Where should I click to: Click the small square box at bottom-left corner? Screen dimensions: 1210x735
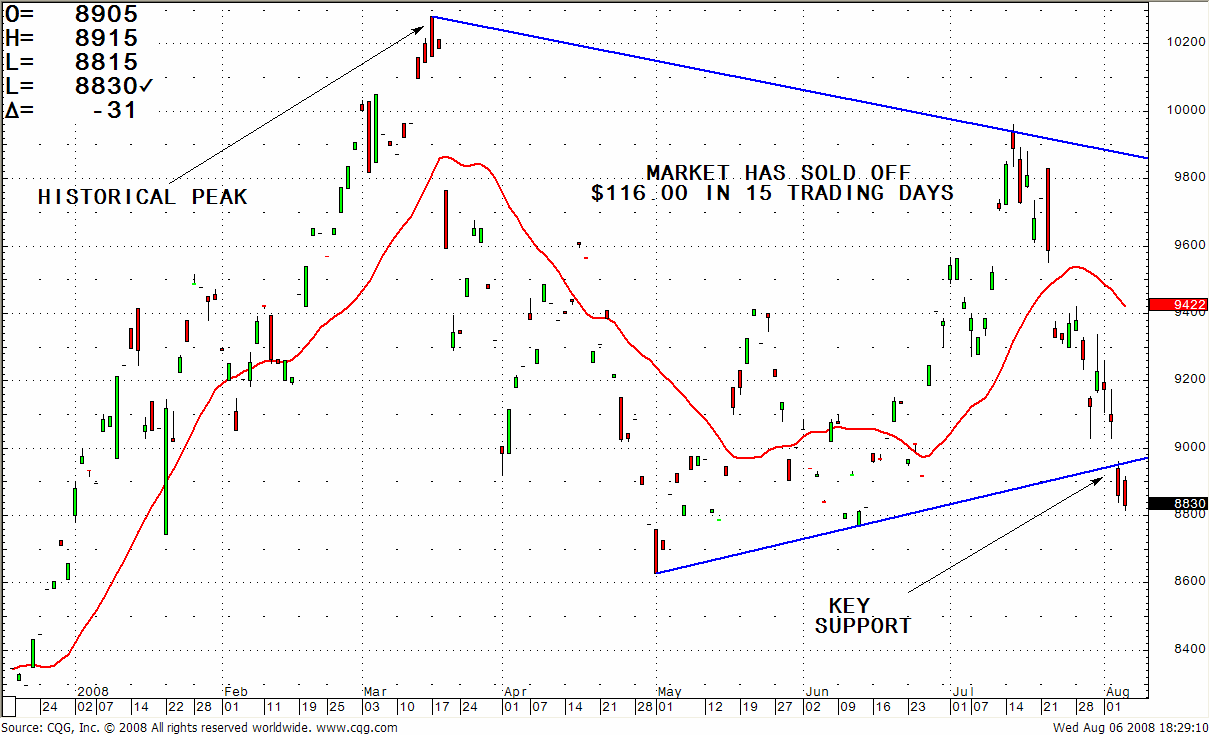8,705
